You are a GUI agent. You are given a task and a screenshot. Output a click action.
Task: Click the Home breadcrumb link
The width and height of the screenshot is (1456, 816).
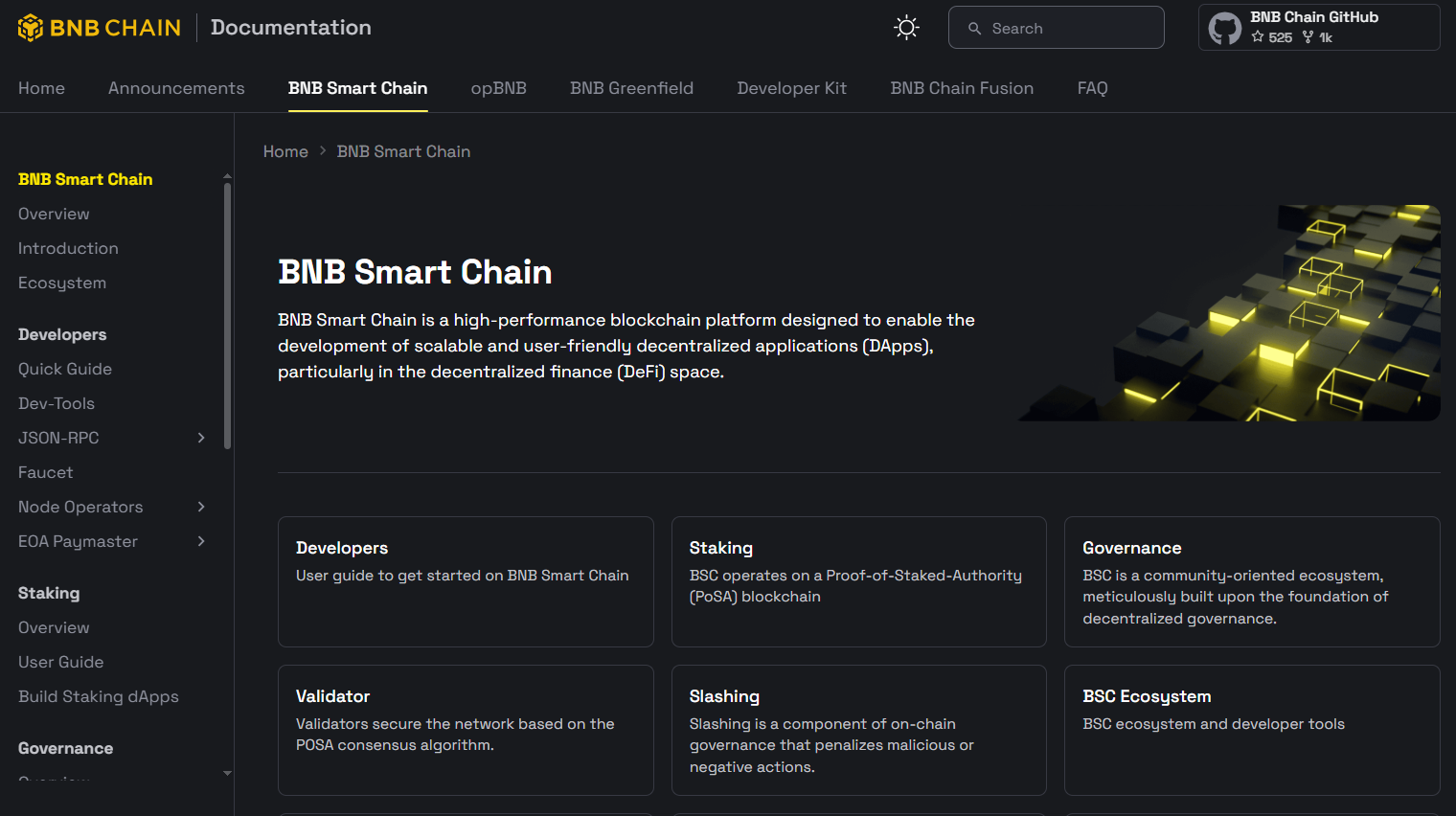click(x=285, y=151)
